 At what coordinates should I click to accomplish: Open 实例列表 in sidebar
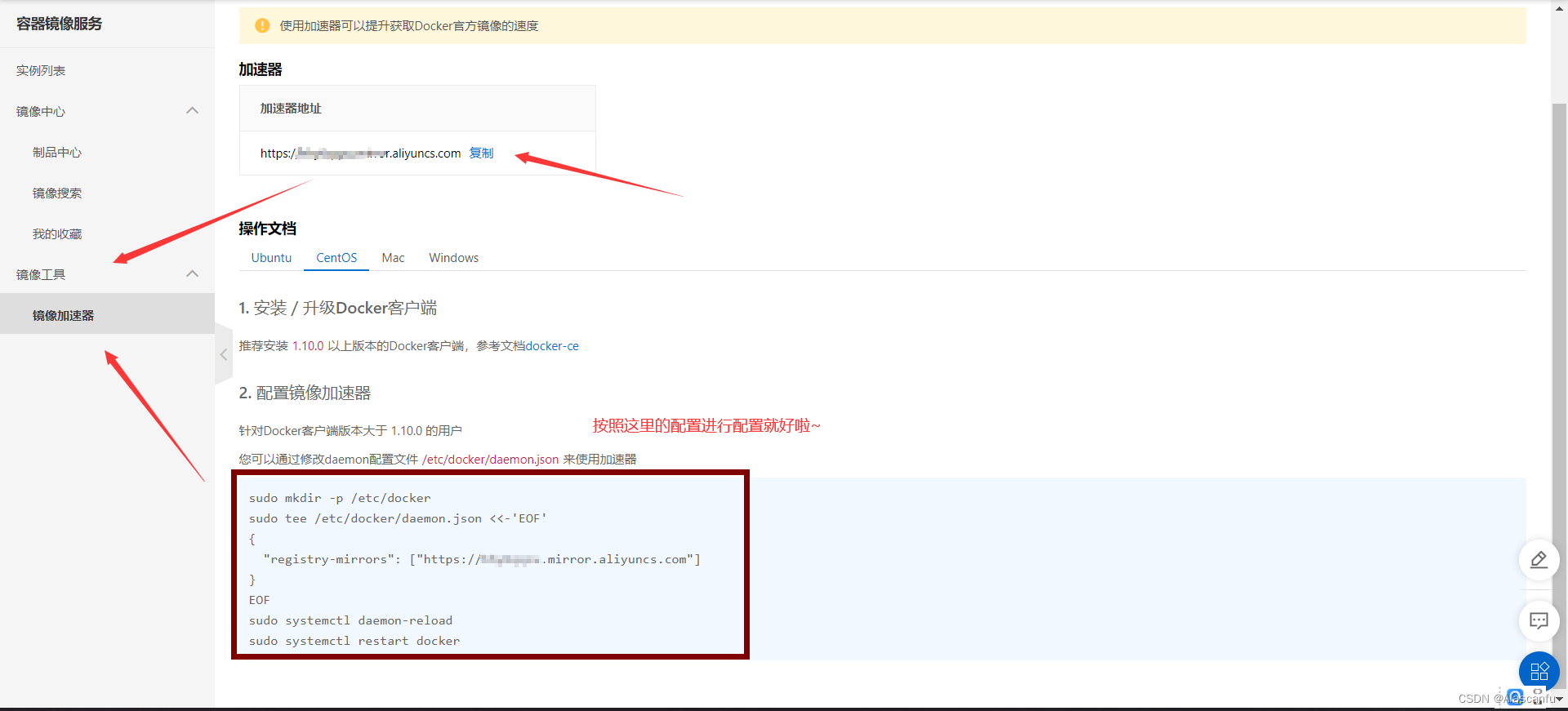pyautogui.click(x=41, y=71)
